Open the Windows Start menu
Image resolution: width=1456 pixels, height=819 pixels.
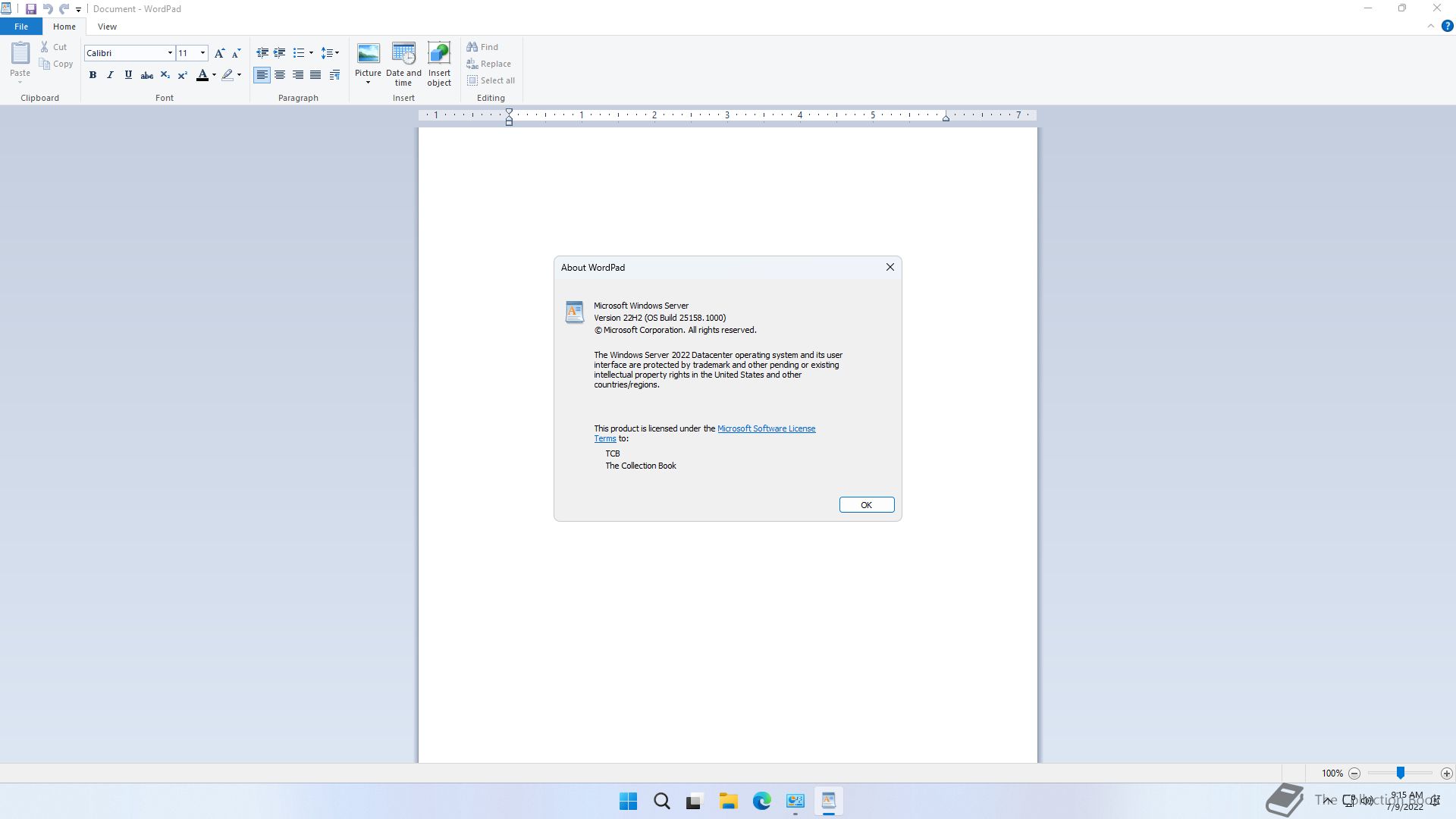[x=629, y=802]
